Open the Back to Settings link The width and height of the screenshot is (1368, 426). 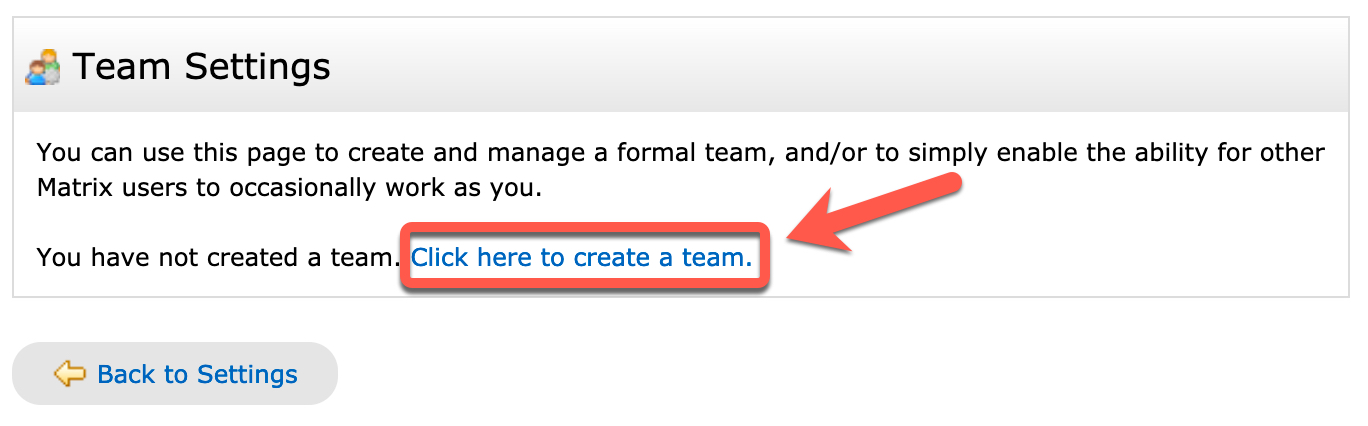[197, 375]
